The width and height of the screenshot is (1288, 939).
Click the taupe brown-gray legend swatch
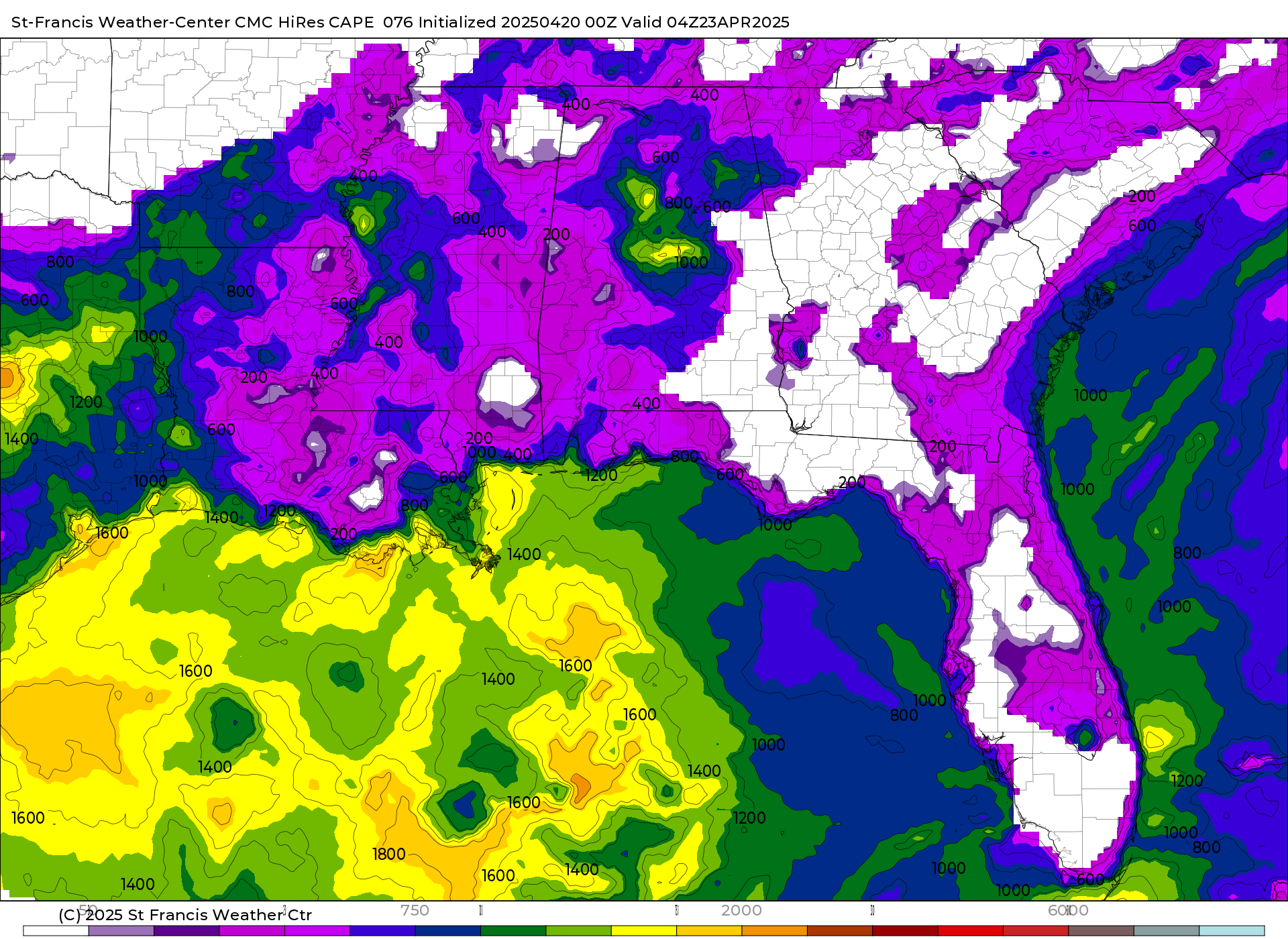tap(1102, 931)
